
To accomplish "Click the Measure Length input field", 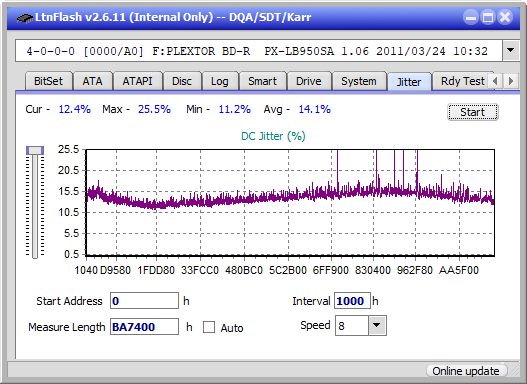I will [x=145, y=327].
